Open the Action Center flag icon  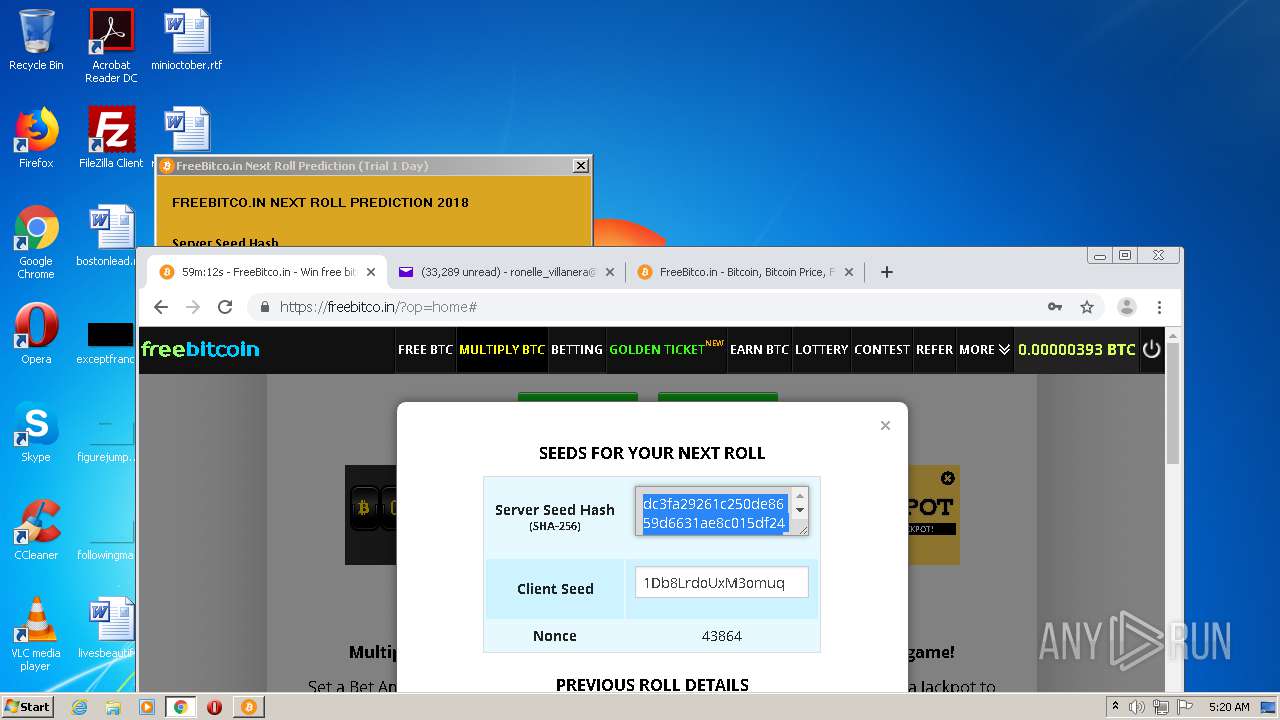pos(1183,707)
